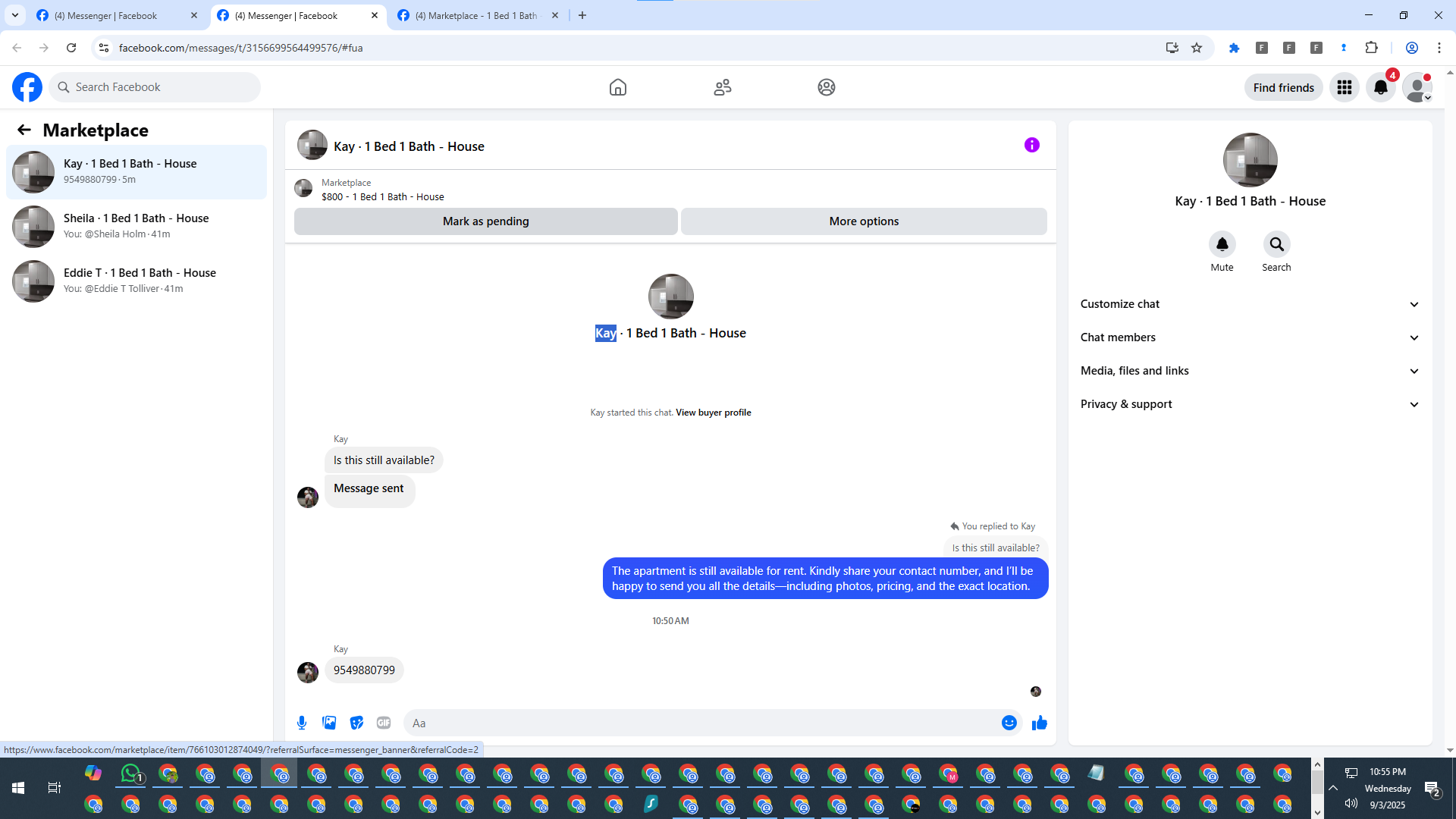Image resolution: width=1456 pixels, height=819 pixels.
Task: Open the emoji picker in message box
Action: (x=1009, y=723)
